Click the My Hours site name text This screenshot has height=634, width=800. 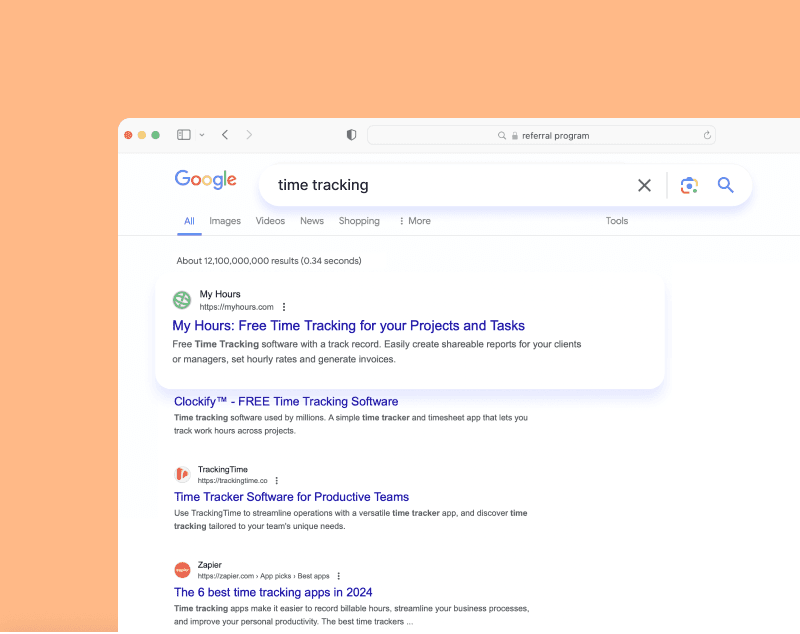tap(220, 294)
